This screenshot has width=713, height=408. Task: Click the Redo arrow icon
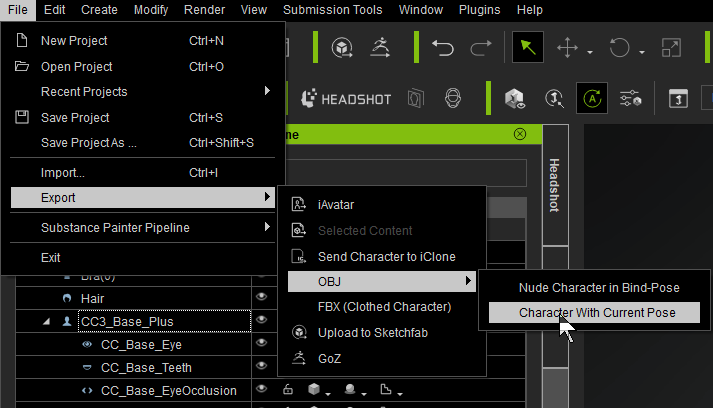[x=481, y=47]
